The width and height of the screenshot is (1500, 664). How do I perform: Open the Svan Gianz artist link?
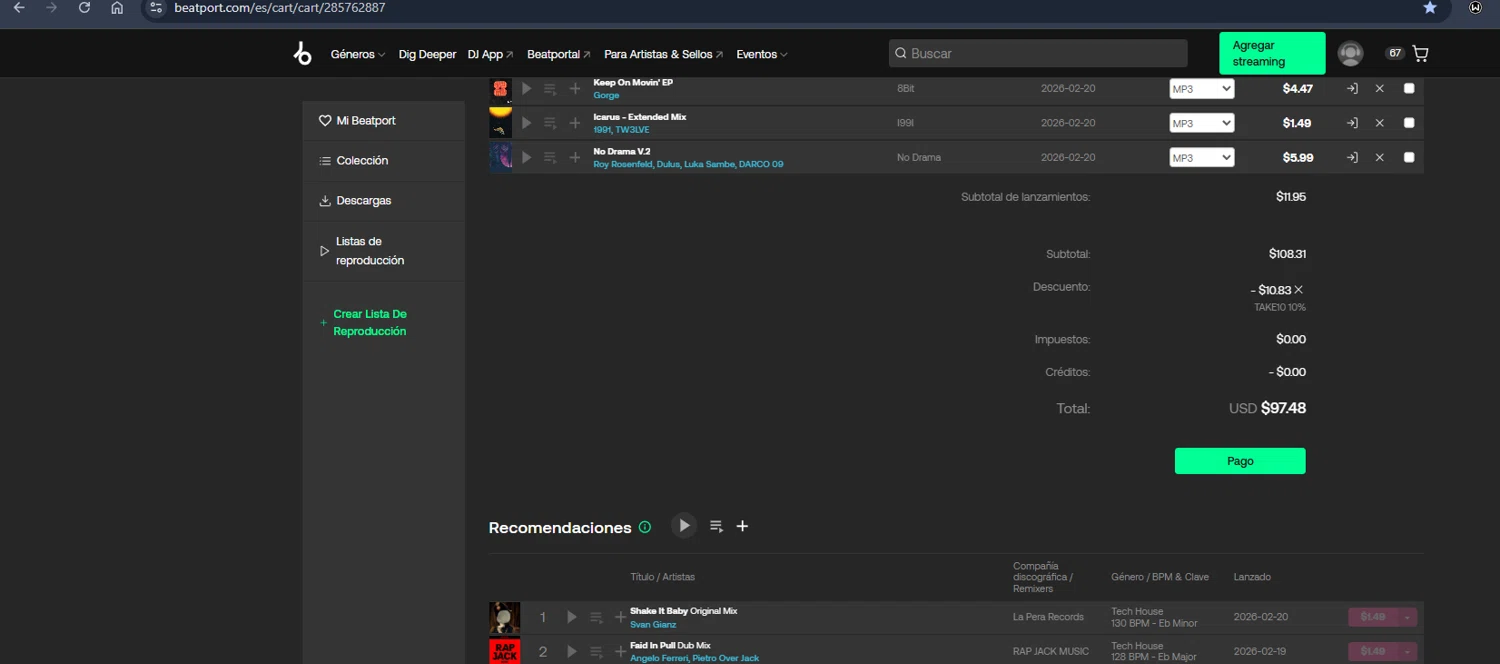(x=653, y=624)
